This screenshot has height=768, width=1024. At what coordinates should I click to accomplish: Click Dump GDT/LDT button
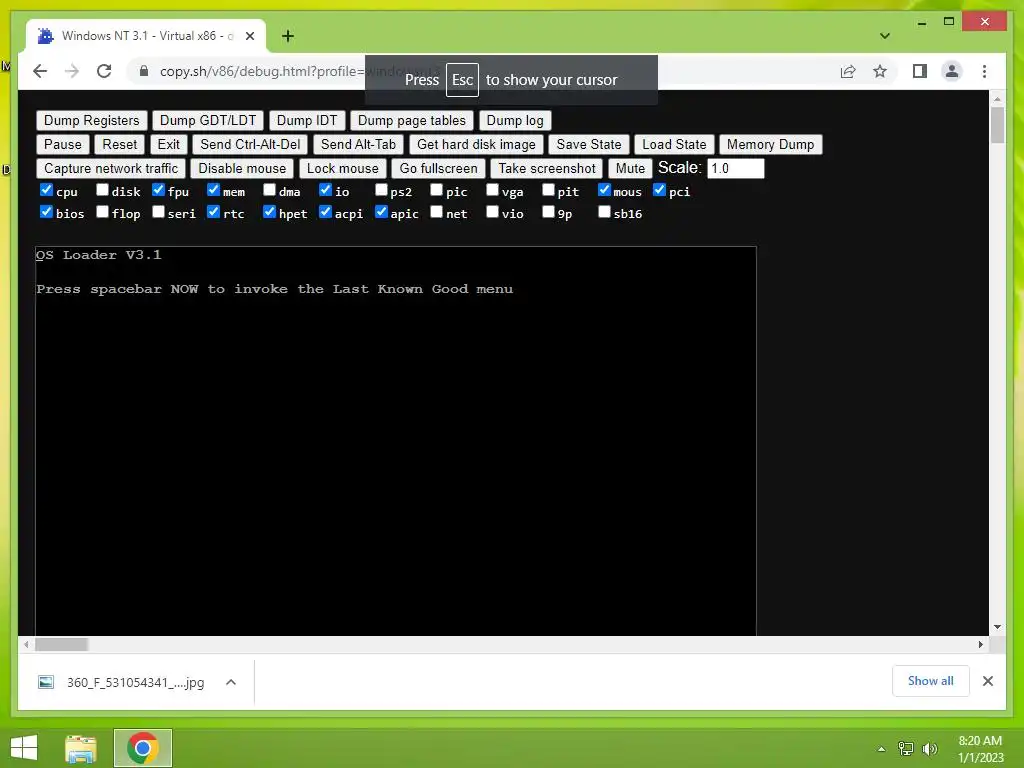pos(208,120)
